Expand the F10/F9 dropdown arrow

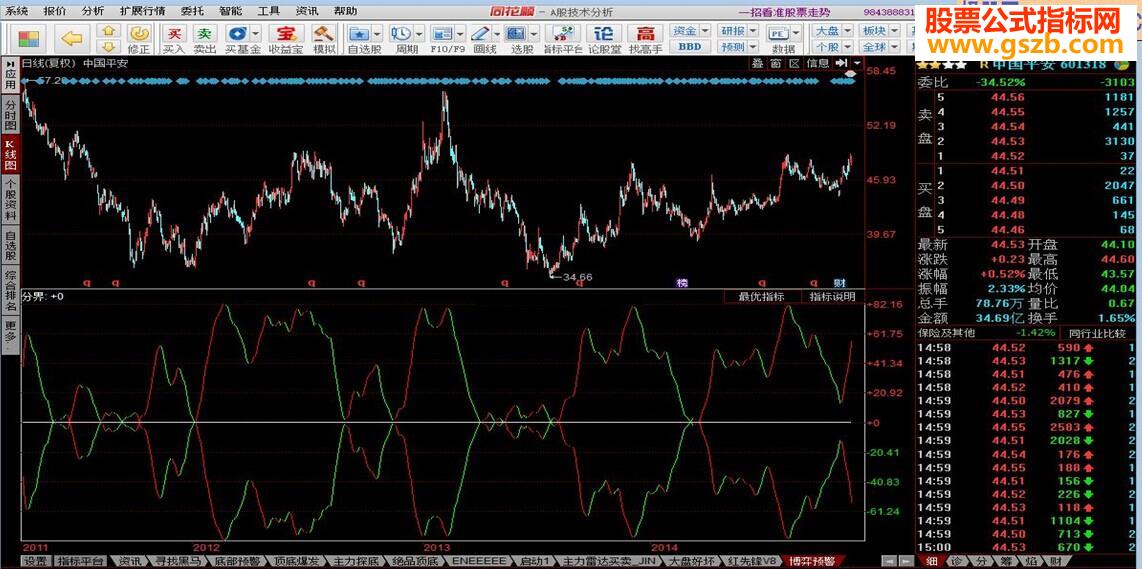tap(460, 34)
